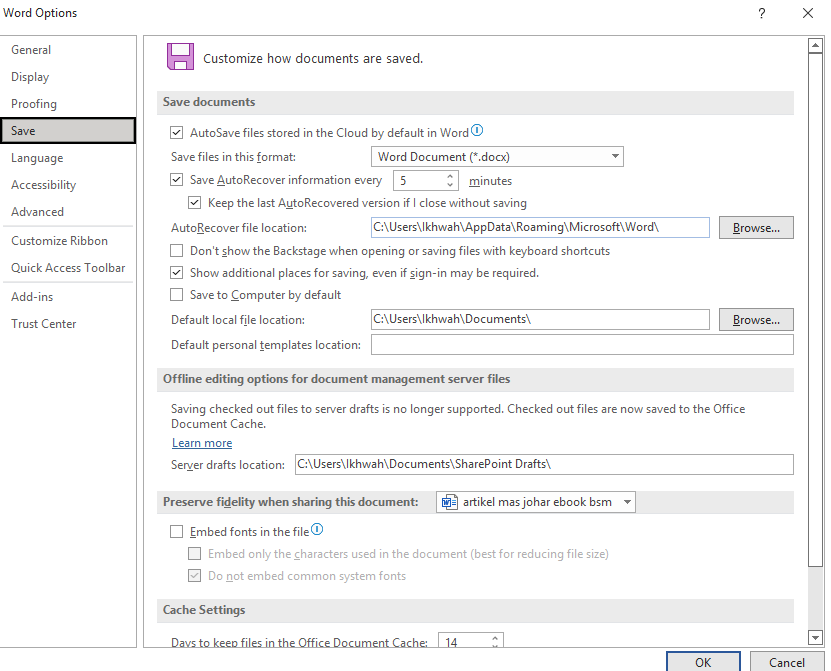Uncheck Keep the last AutoRecovered version

pos(195,202)
